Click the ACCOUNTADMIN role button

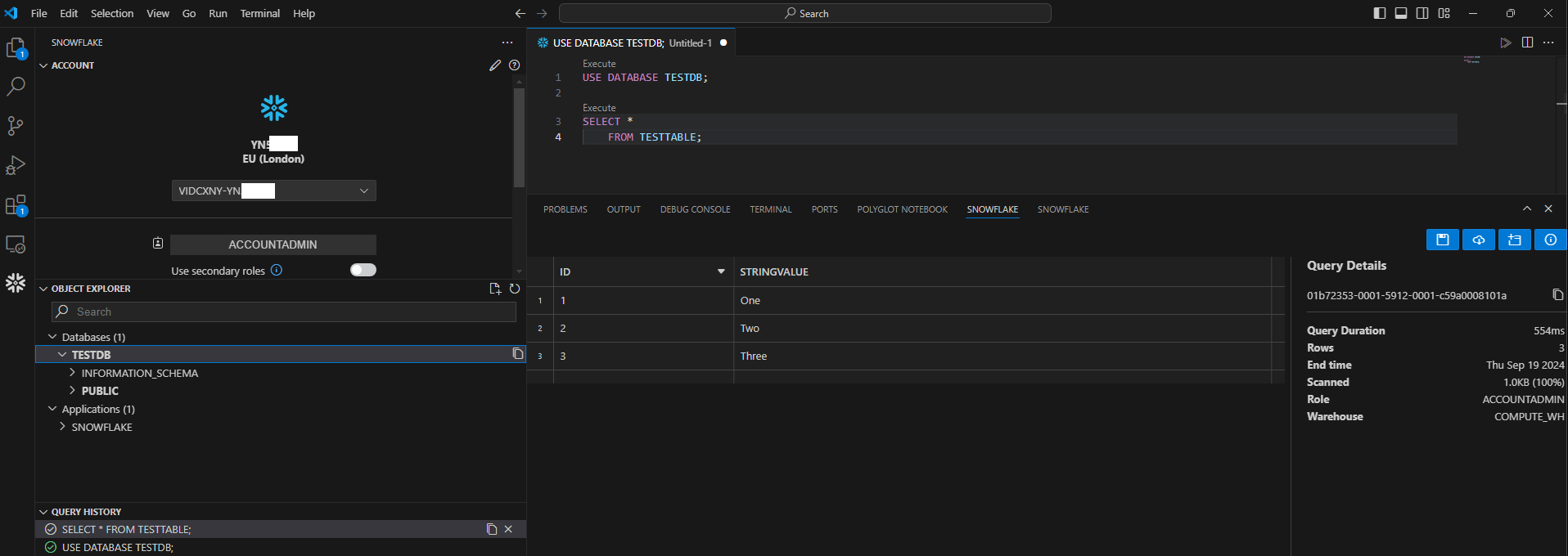click(x=273, y=244)
